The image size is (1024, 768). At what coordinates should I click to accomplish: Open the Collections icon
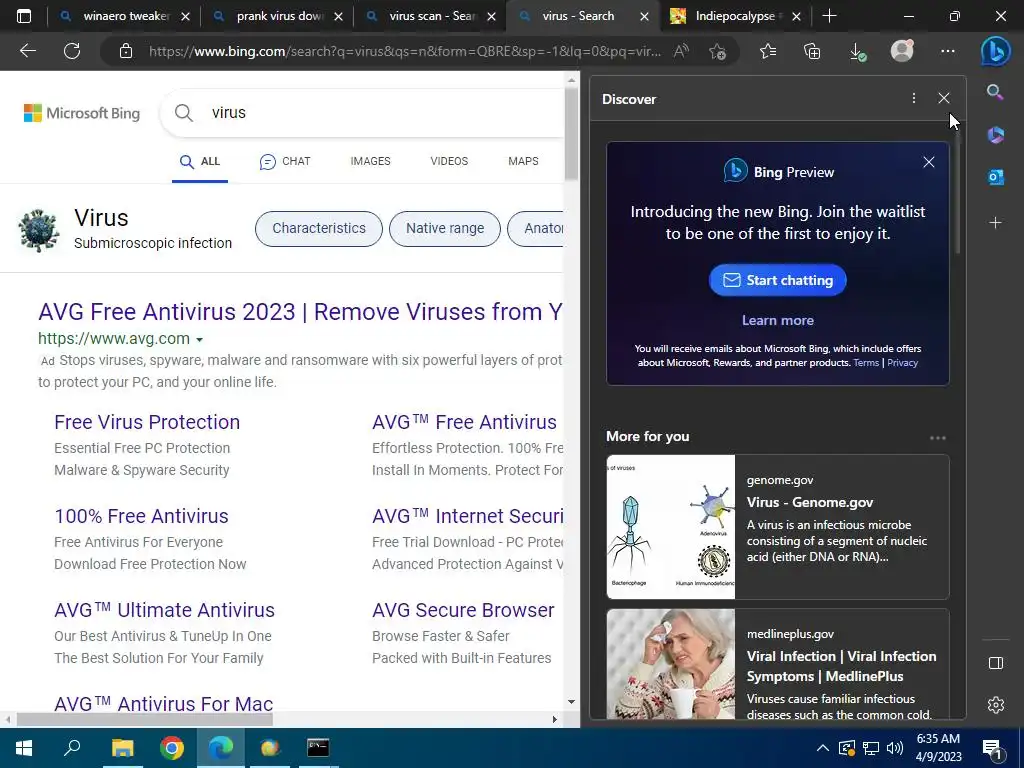812,51
